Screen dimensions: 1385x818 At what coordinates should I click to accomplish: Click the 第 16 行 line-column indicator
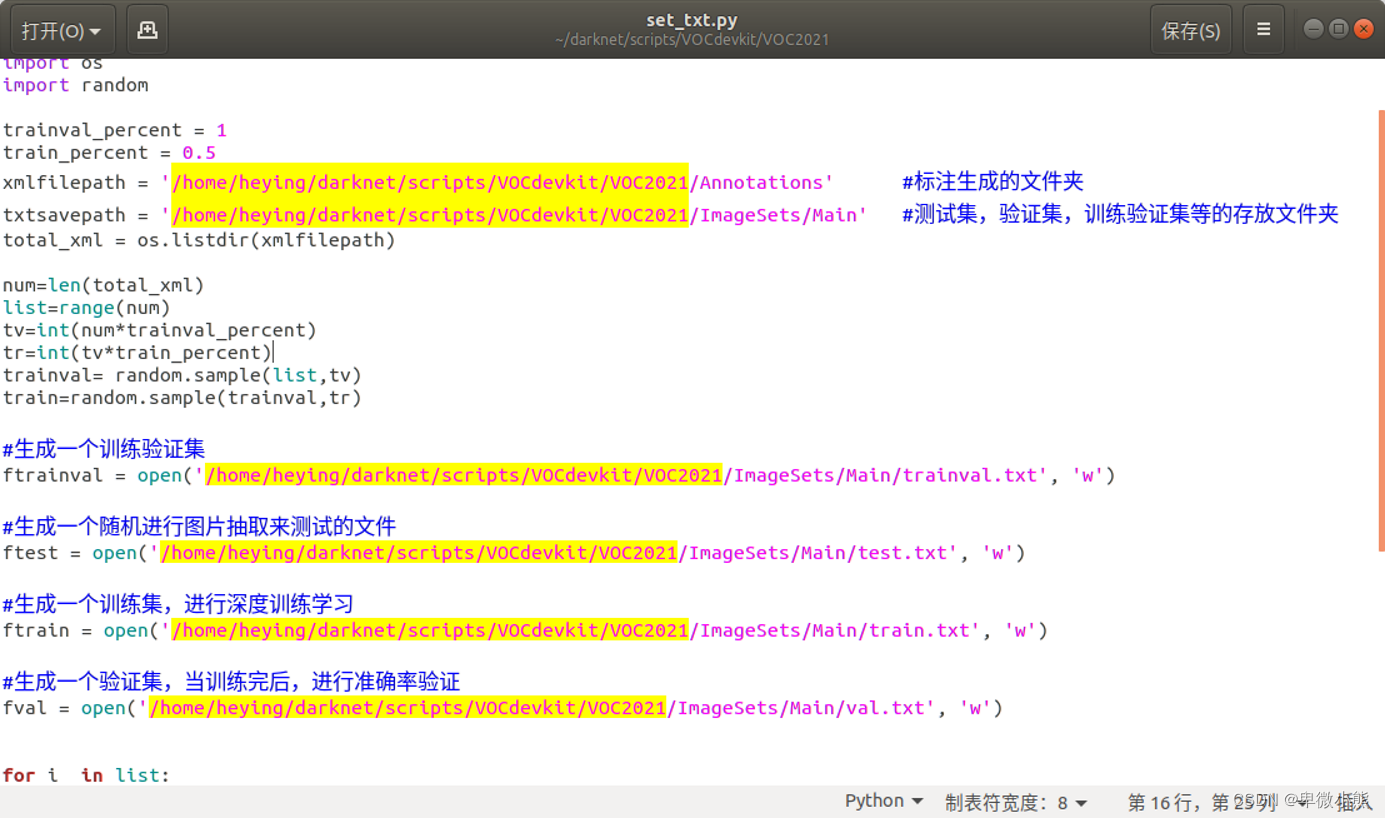point(1202,802)
